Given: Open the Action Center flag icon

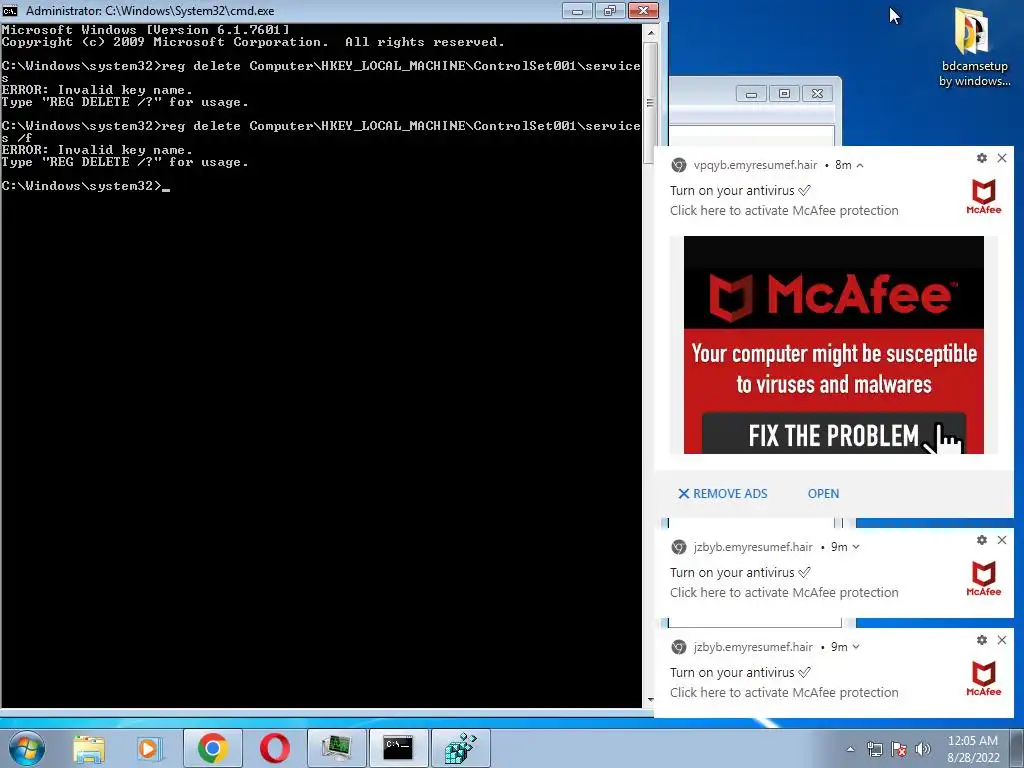Looking at the screenshot, I should pos(899,749).
